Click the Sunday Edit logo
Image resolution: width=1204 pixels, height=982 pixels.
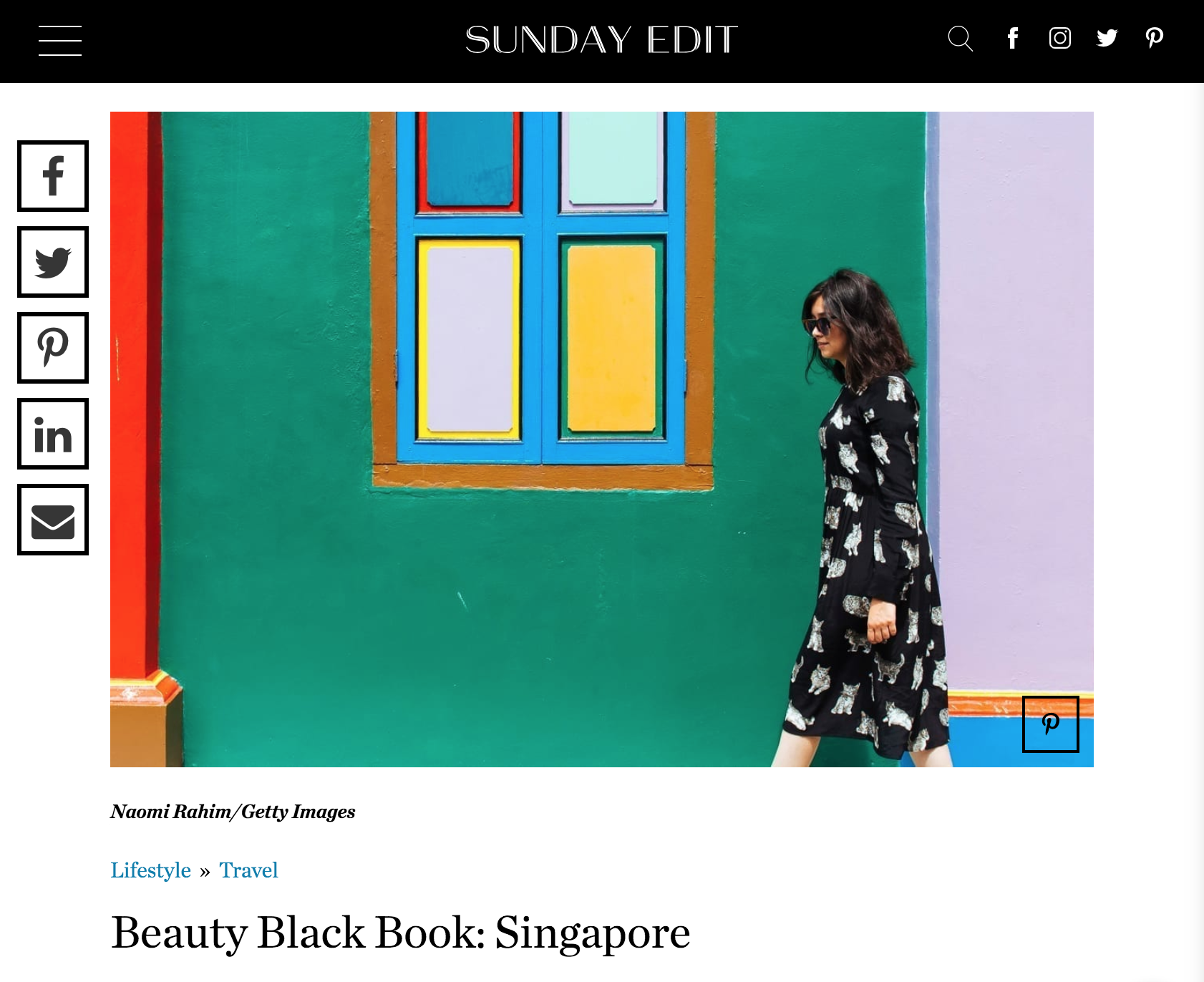[x=601, y=40]
